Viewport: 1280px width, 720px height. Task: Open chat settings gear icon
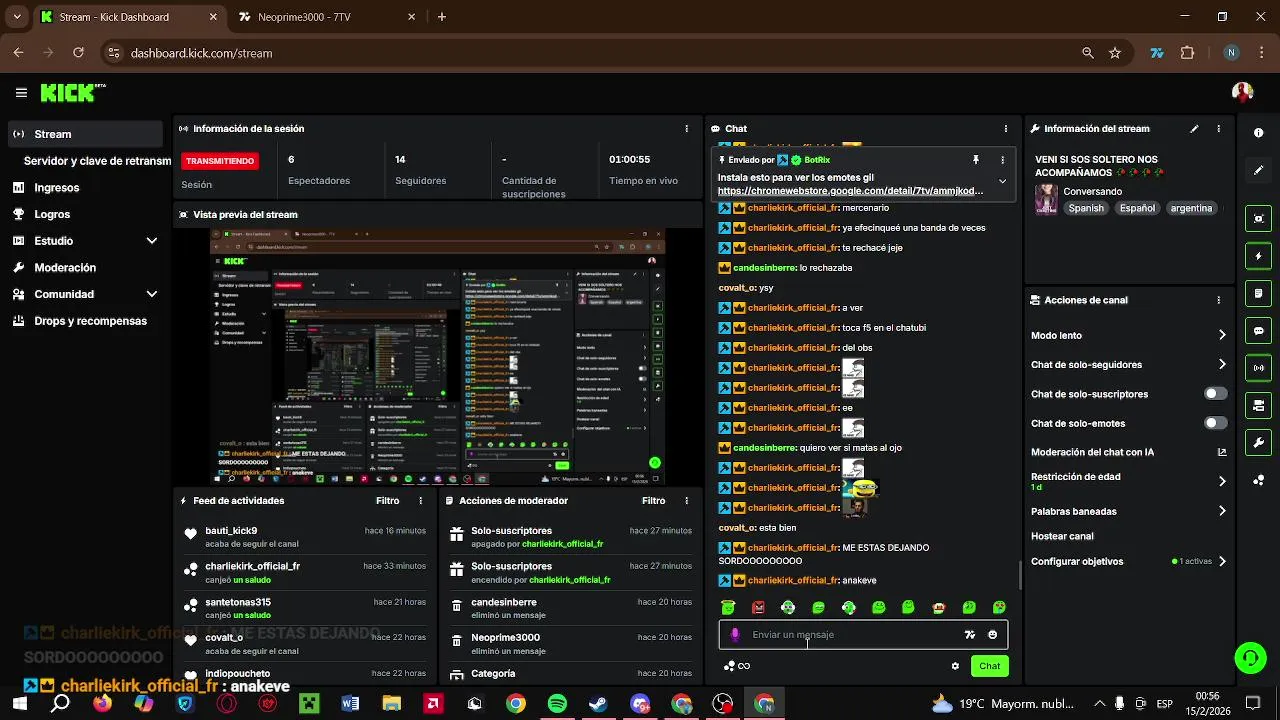click(x=955, y=666)
